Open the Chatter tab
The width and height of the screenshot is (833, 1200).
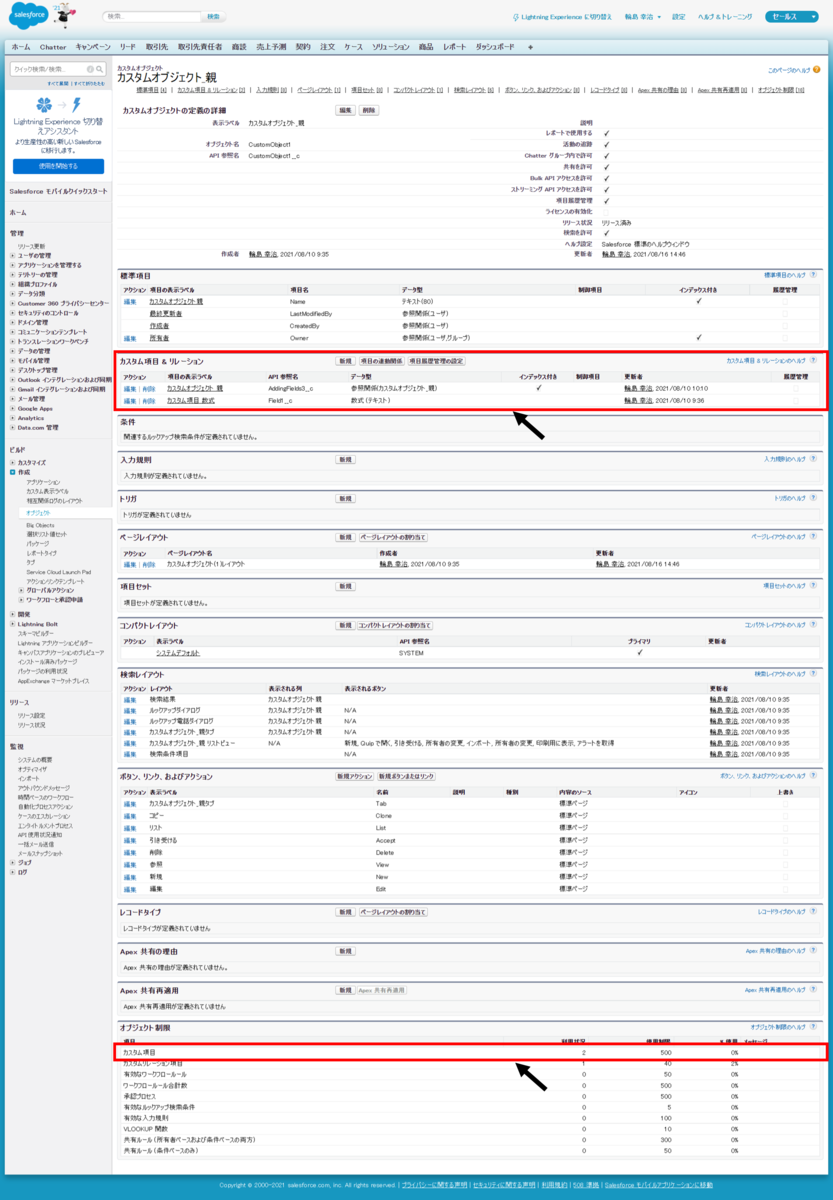(53, 47)
